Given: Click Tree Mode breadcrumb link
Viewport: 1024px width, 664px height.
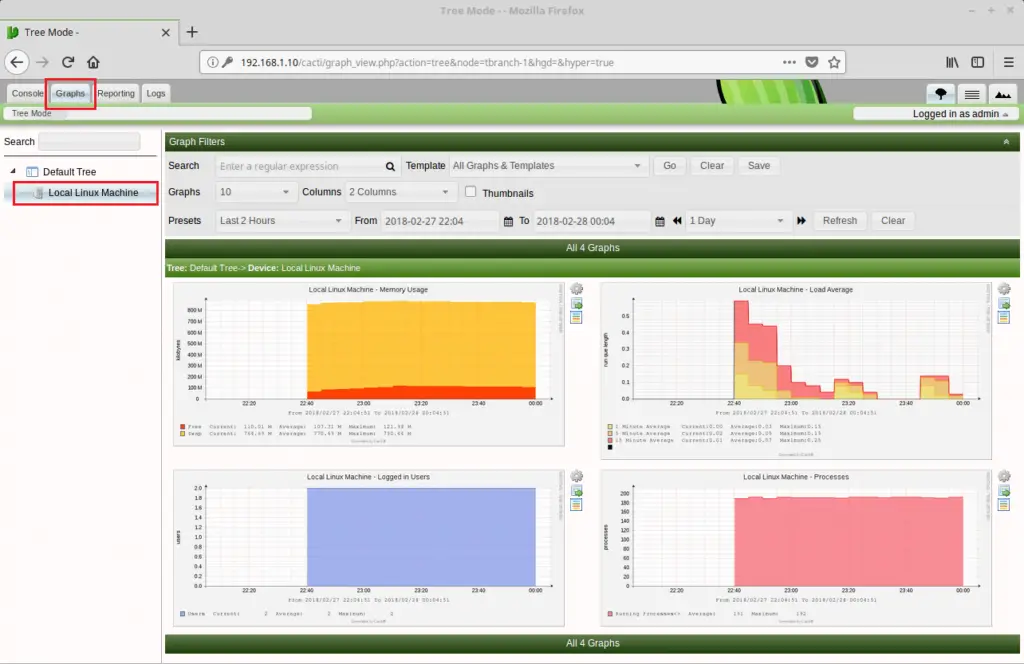Looking at the screenshot, I should 31,114.
